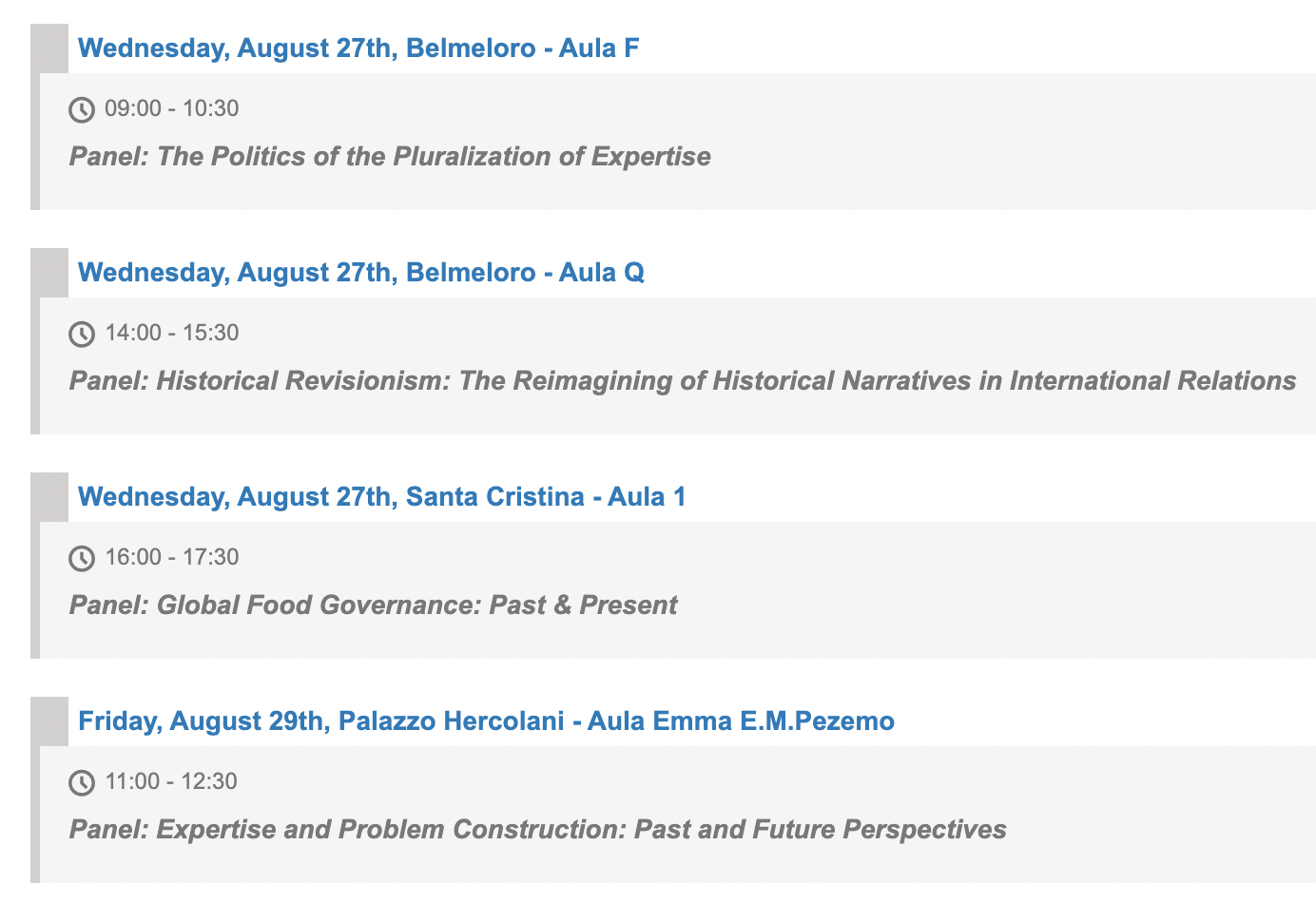Select the Expertise and Problem Construction panel title
Viewport: 1316px width, 903px height.
[537, 830]
